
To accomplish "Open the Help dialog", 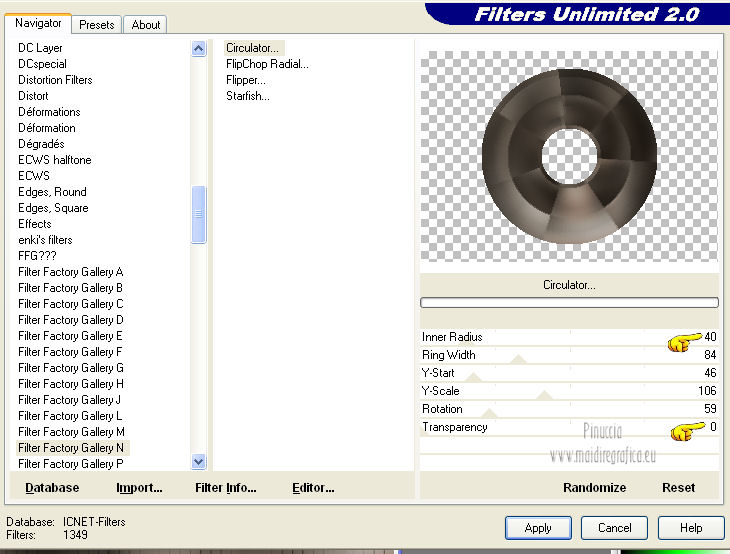I will pyautogui.click(x=691, y=528).
